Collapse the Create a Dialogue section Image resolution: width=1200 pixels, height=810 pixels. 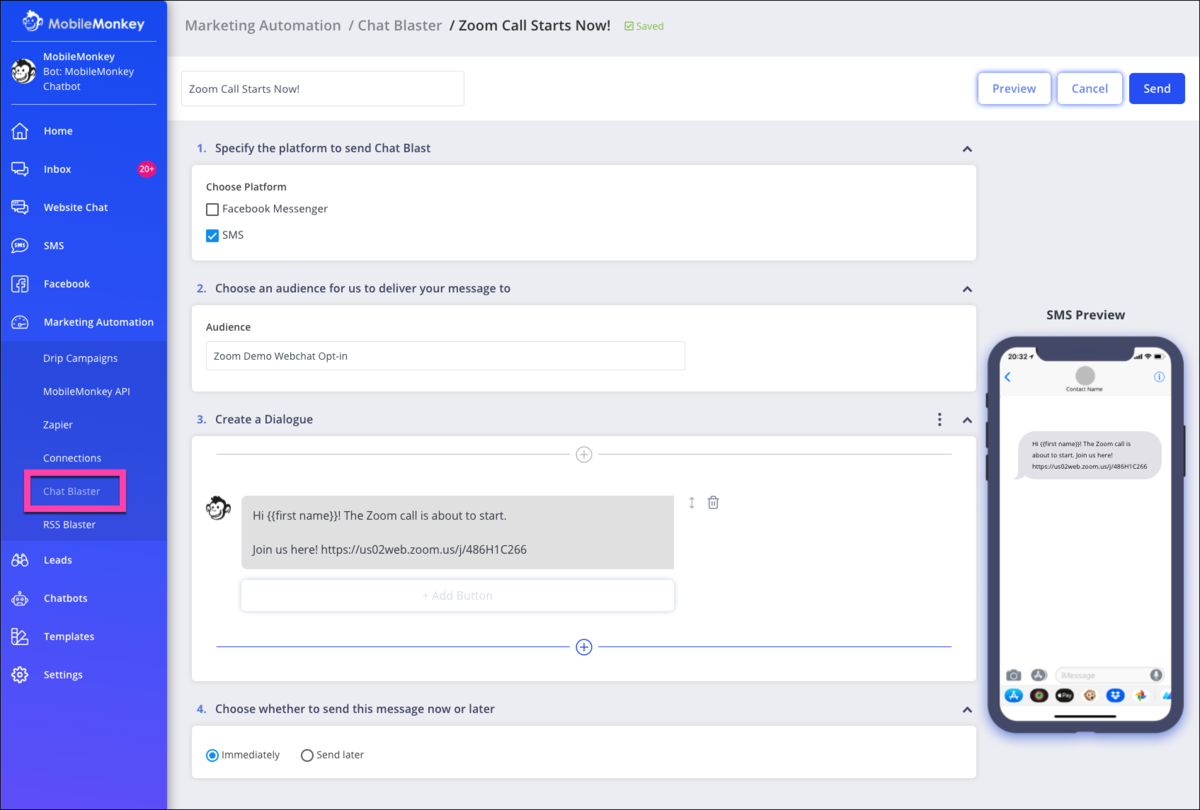(966, 420)
